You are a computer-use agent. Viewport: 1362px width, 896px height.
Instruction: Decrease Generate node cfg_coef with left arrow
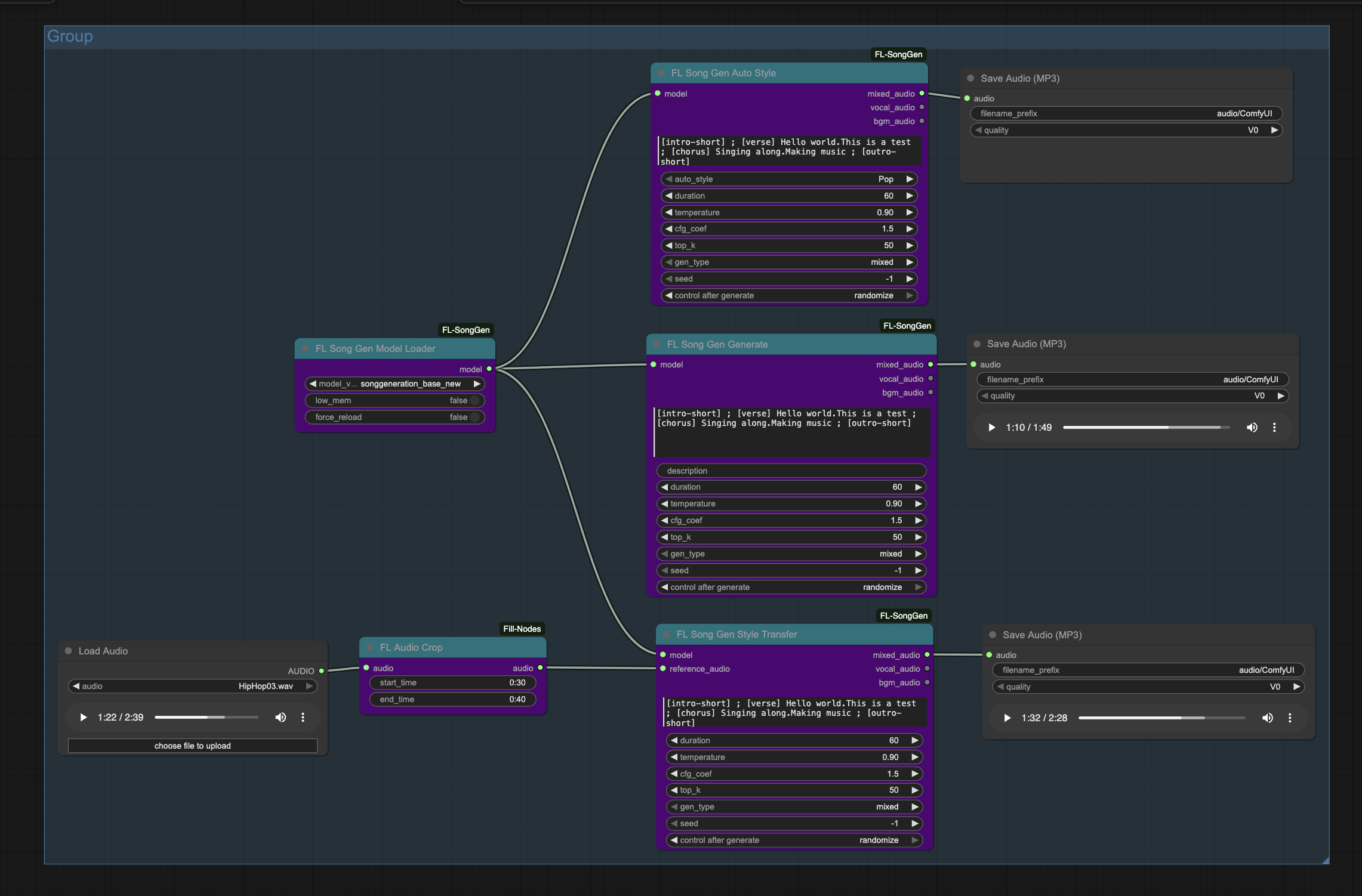(664, 520)
